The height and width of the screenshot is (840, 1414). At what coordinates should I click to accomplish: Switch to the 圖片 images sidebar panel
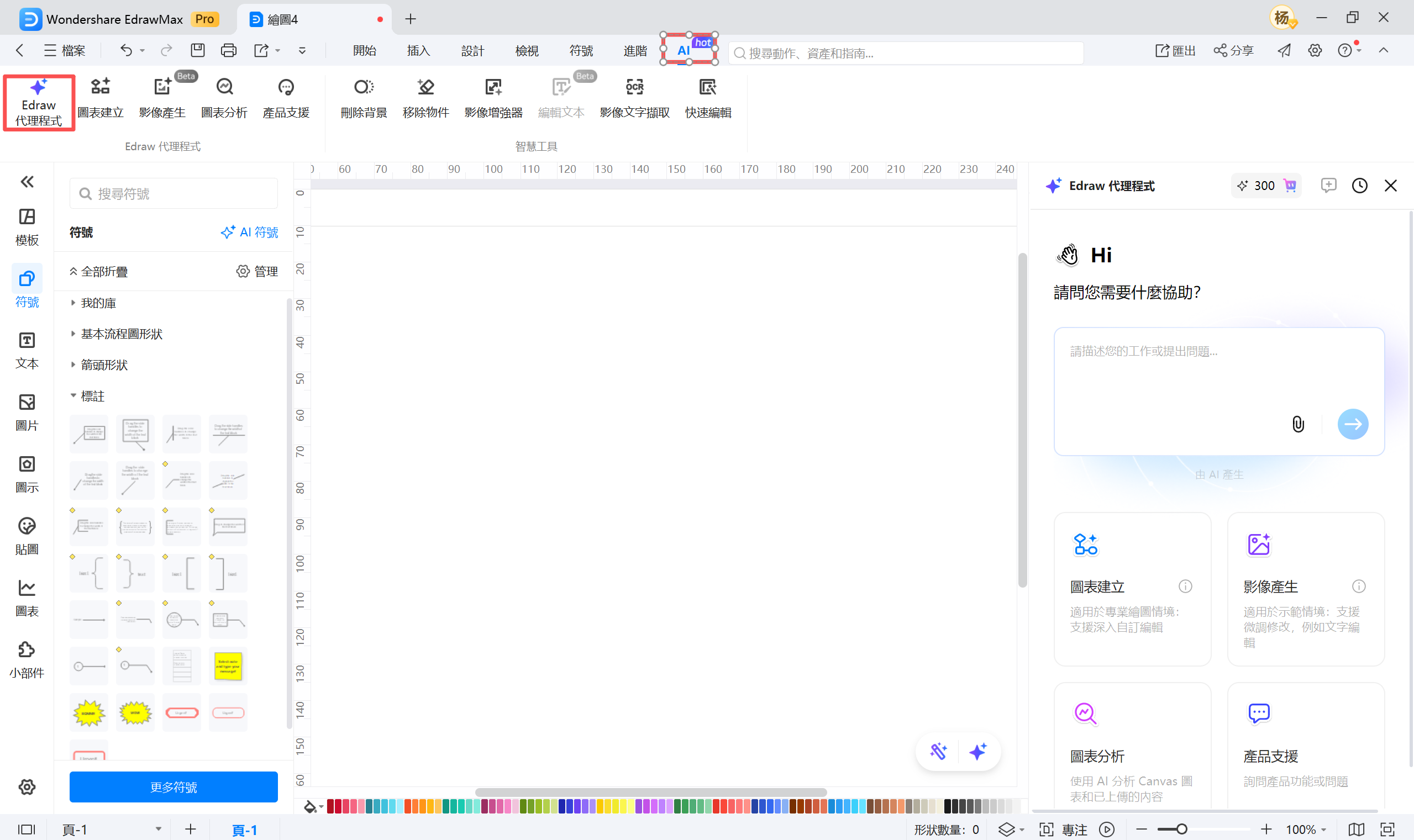click(26, 411)
